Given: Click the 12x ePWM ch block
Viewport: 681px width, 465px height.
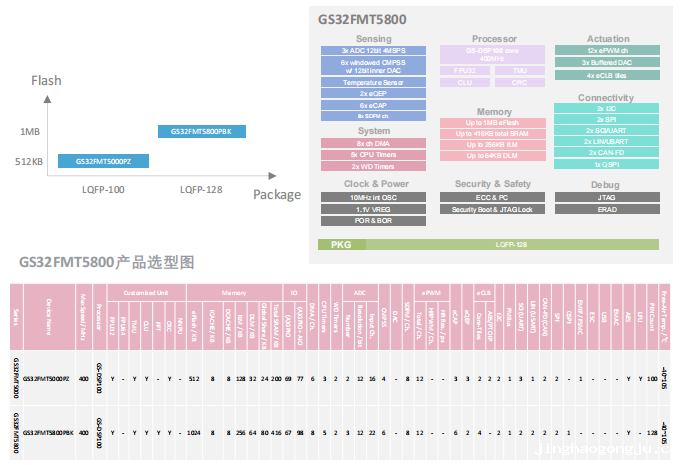Looking at the screenshot, I should pyautogui.click(x=607, y=50).
